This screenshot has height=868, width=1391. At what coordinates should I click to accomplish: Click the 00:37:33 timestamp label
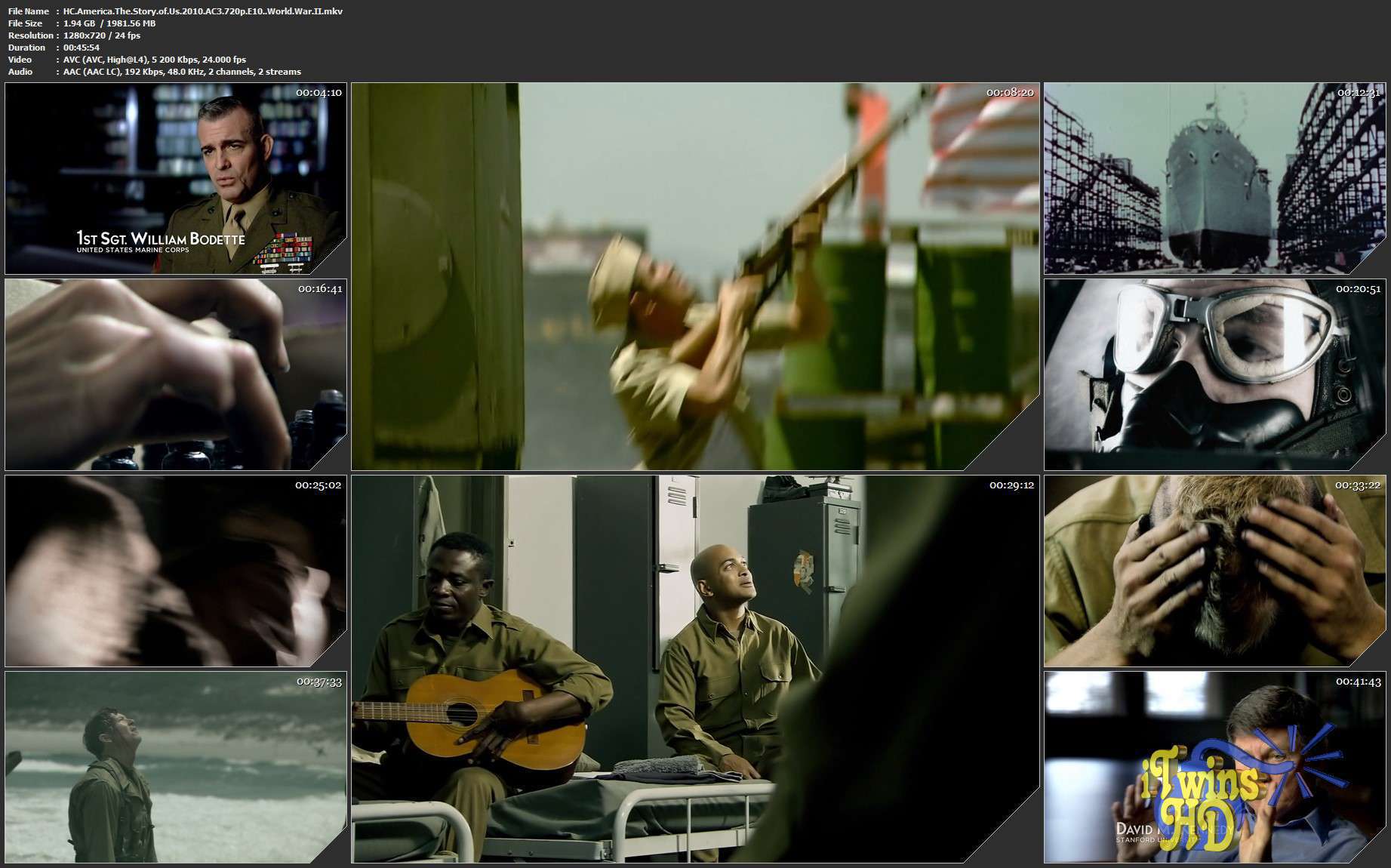point(319,681)
